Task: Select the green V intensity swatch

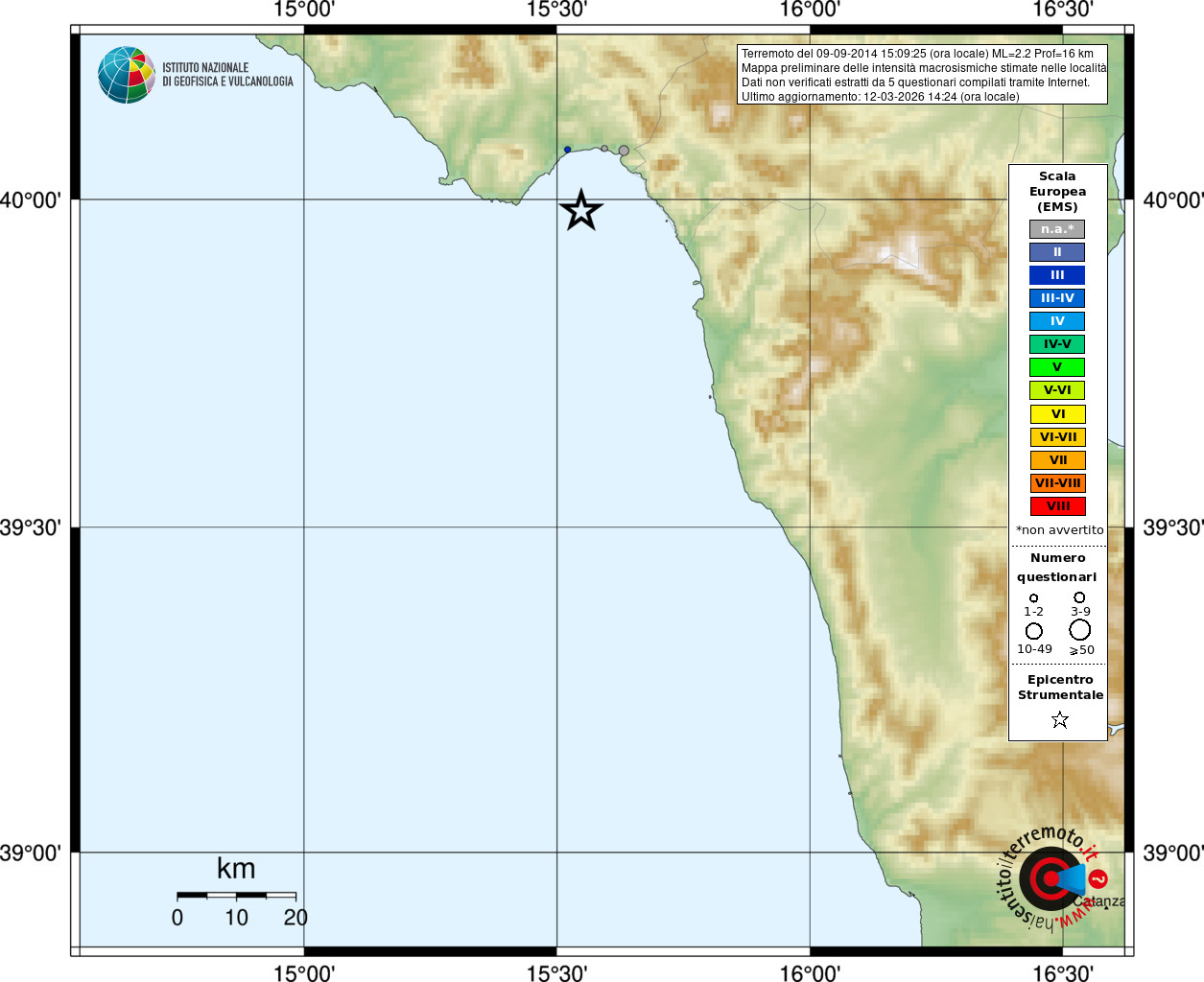Action: [x=1057, y=367]
